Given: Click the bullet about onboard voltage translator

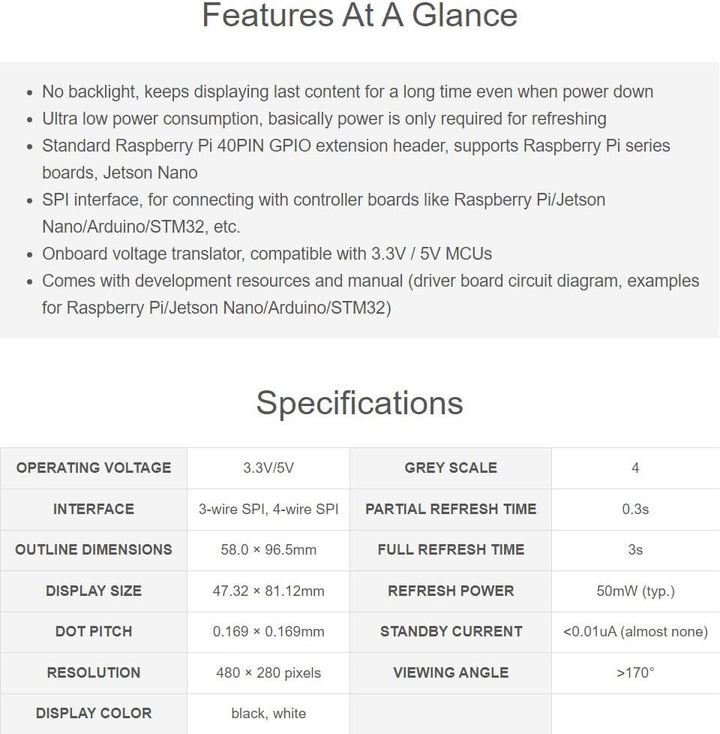Looking at the screenshot, I should click(267, 254).
